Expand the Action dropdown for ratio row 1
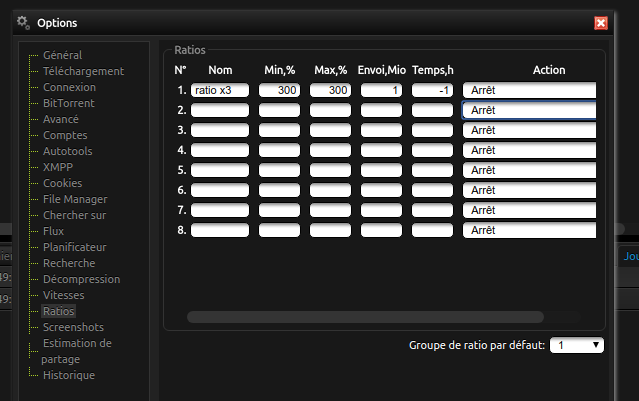Image resolution: width=639 pixels, height=401 pixels. tap(529, 90)
